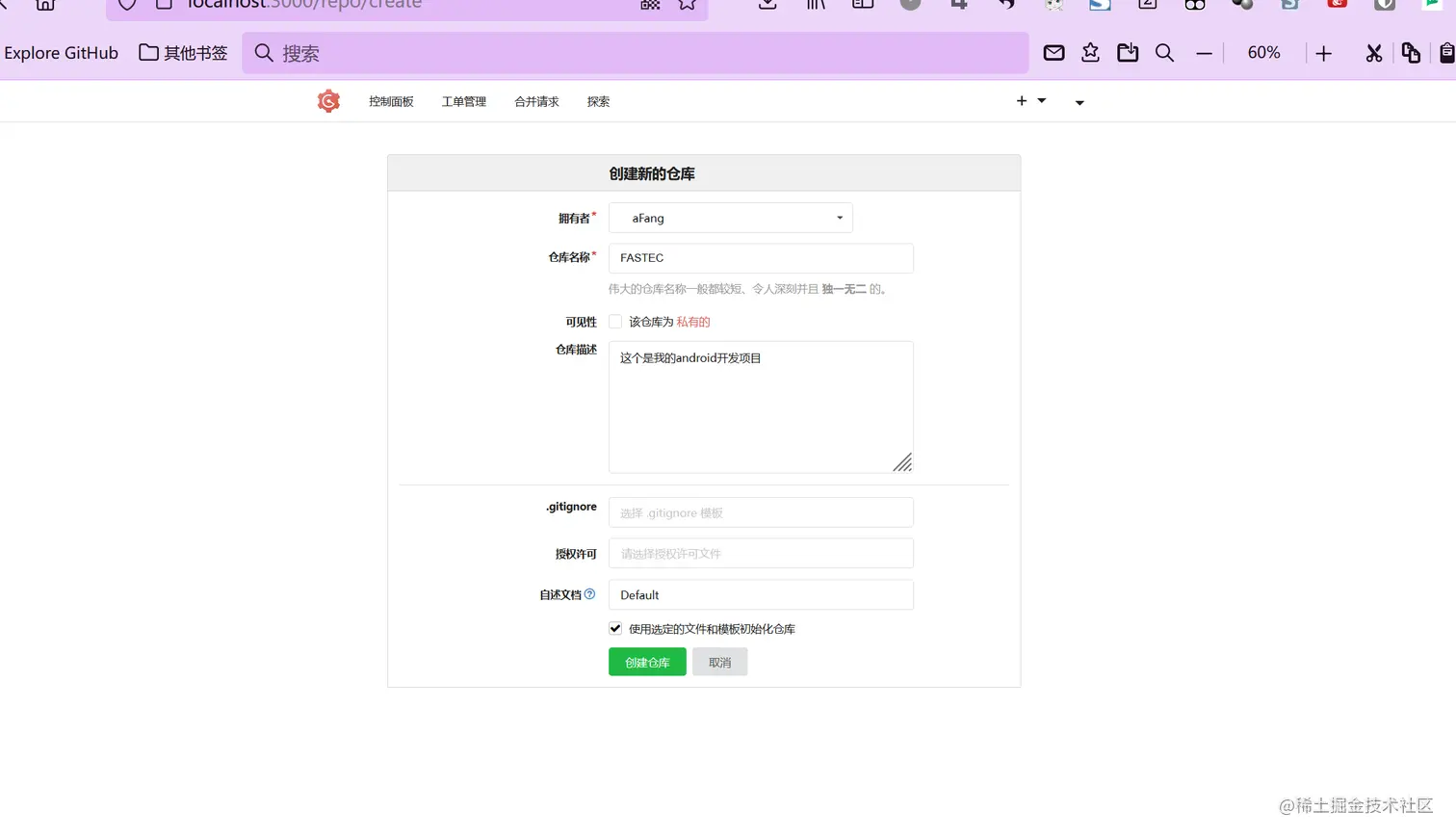Image resolution: width=1456 pixels, height=838 pixels.
Task: Click the 创建新的仓库 form heading
Action: (x=652, y=173)
